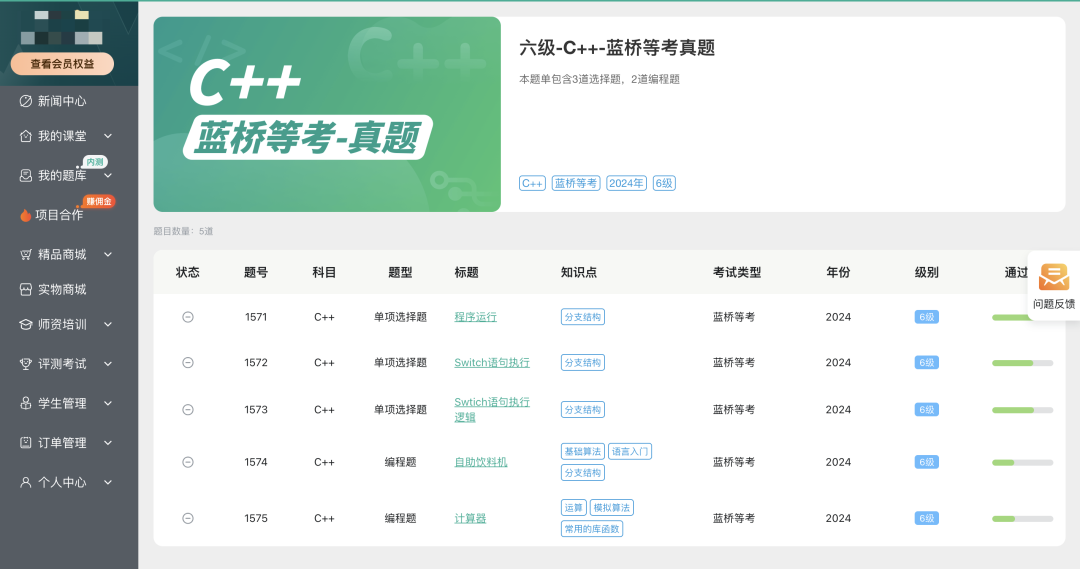This screenshot has width=1080, height=569.
Task: Click the 我的题库 question bank icon
Action: tap(25, 176)
